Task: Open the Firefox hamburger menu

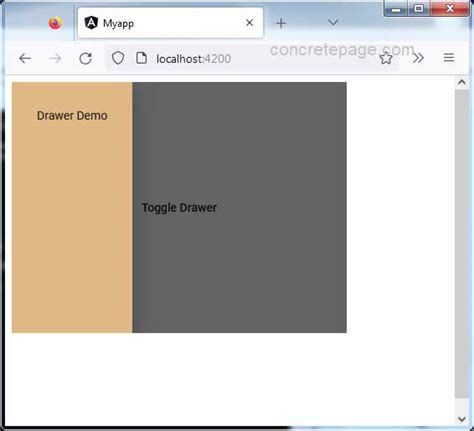Action: pos(449,58)
